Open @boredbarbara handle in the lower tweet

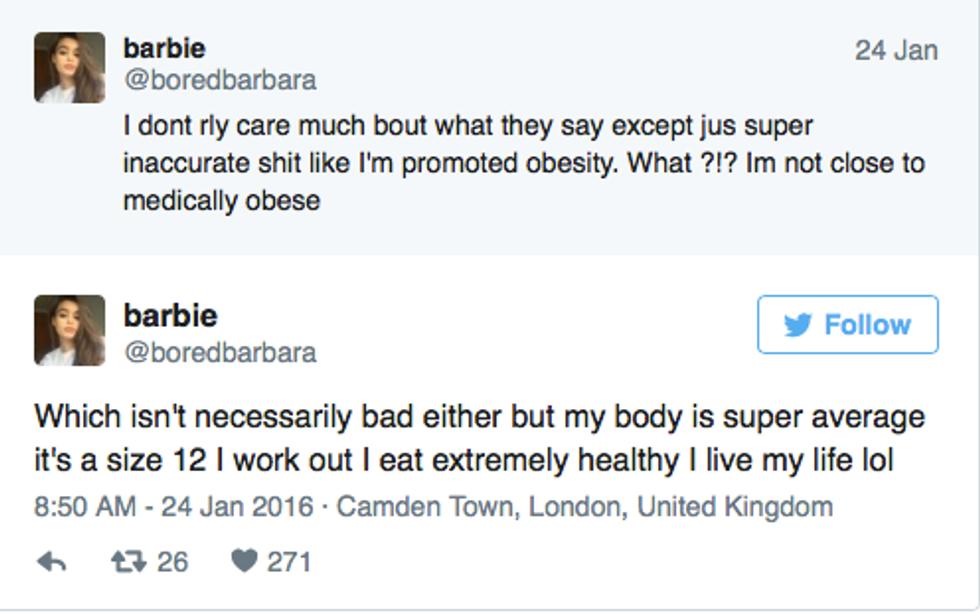pos(219,352)
